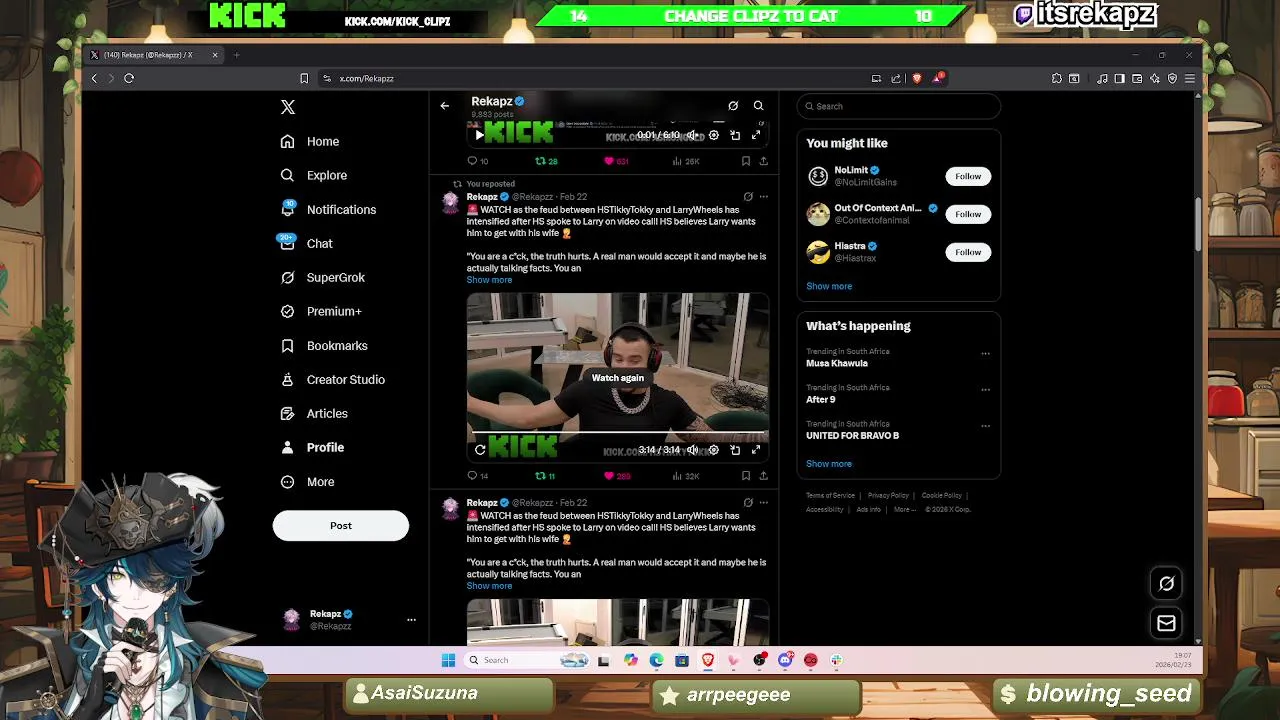Open the browser extensions puzzle icon
This screenshot has height=720, width=1280.
[1057, 78]
